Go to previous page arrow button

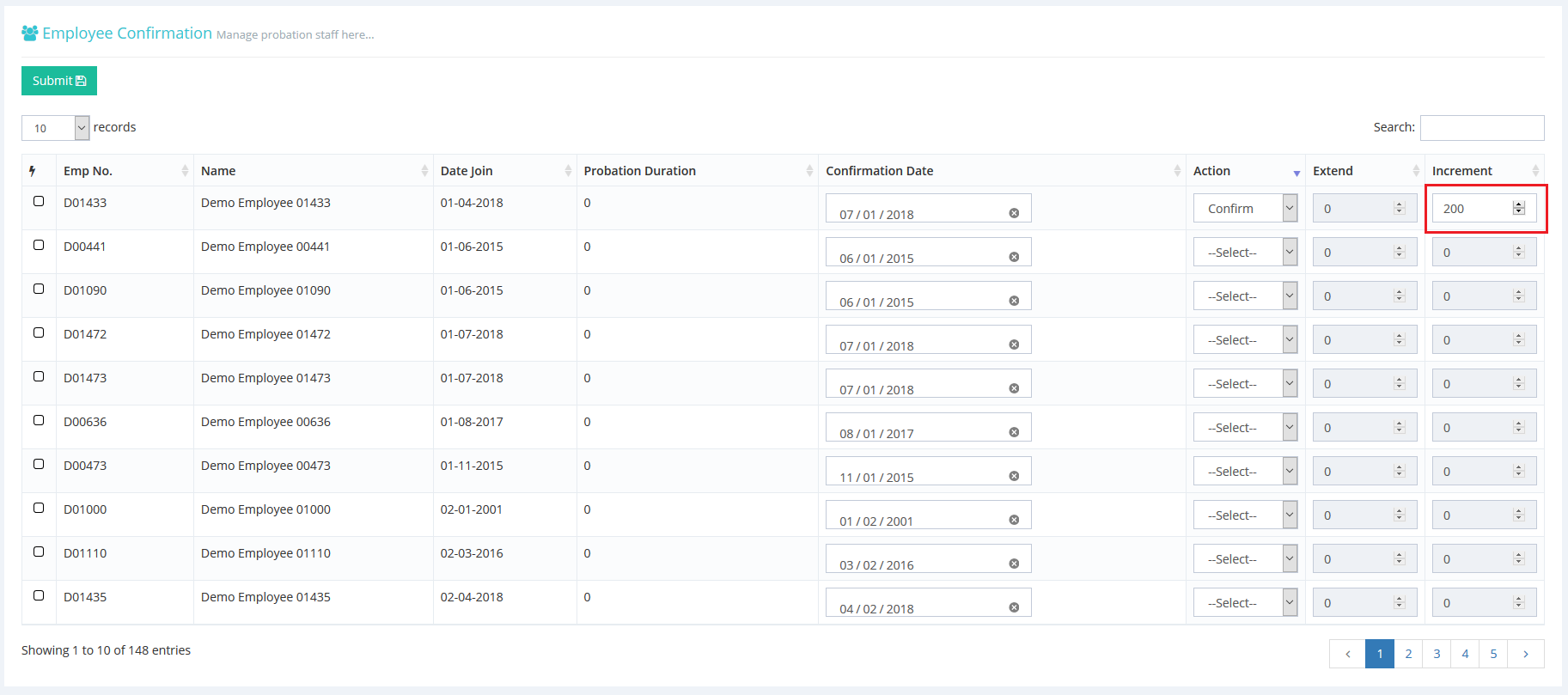1347,654
